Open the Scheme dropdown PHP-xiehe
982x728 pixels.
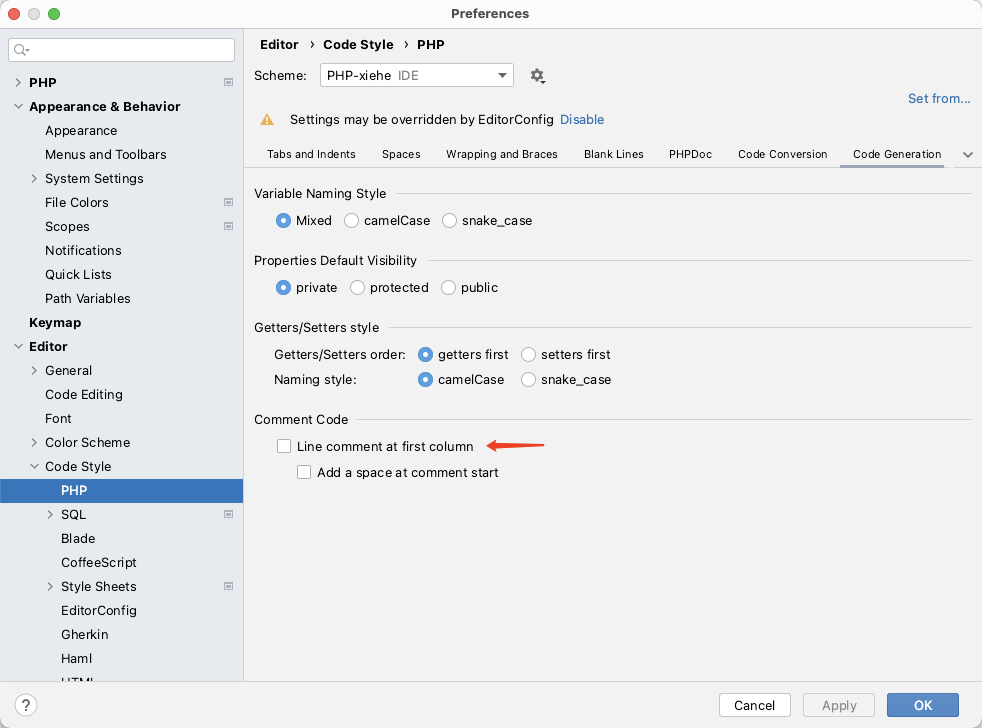[x=416, y=75]
